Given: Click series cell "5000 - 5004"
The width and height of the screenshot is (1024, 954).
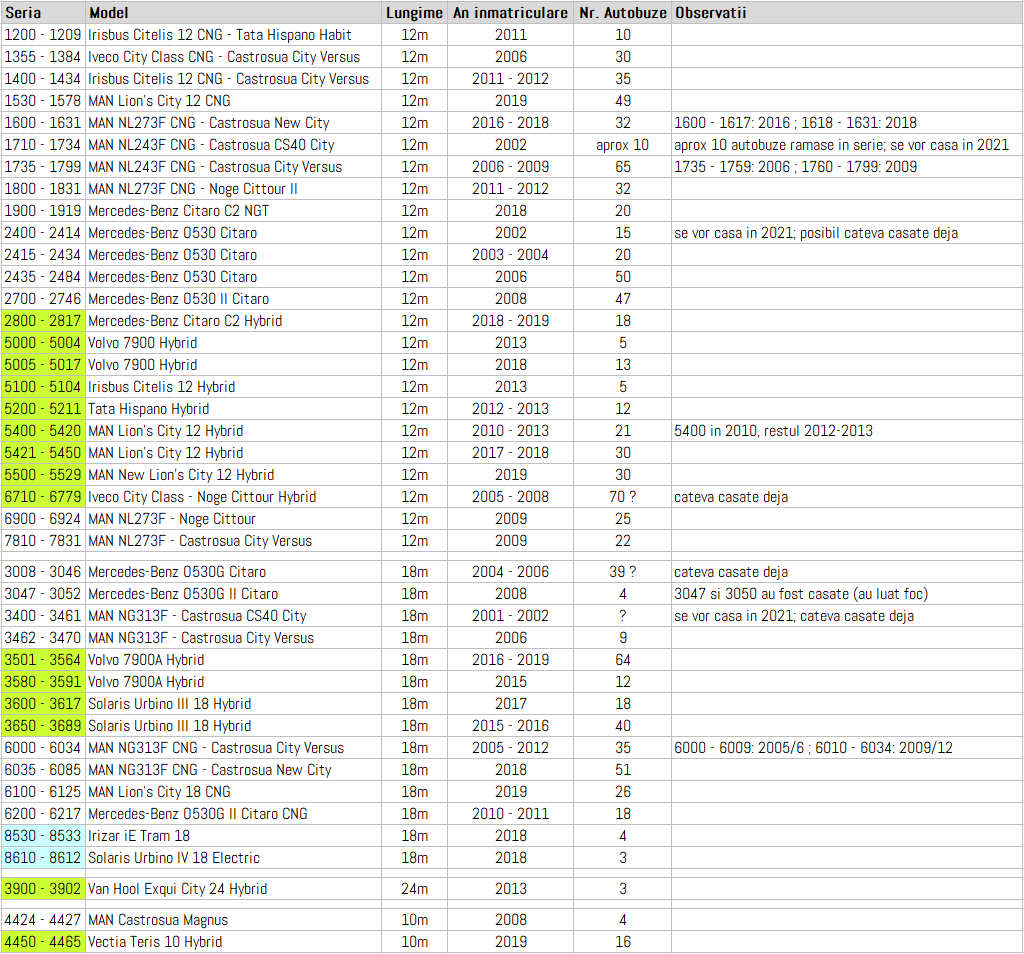Looking at the screenshot, I should pyautogui.click(x=43, y=343).
